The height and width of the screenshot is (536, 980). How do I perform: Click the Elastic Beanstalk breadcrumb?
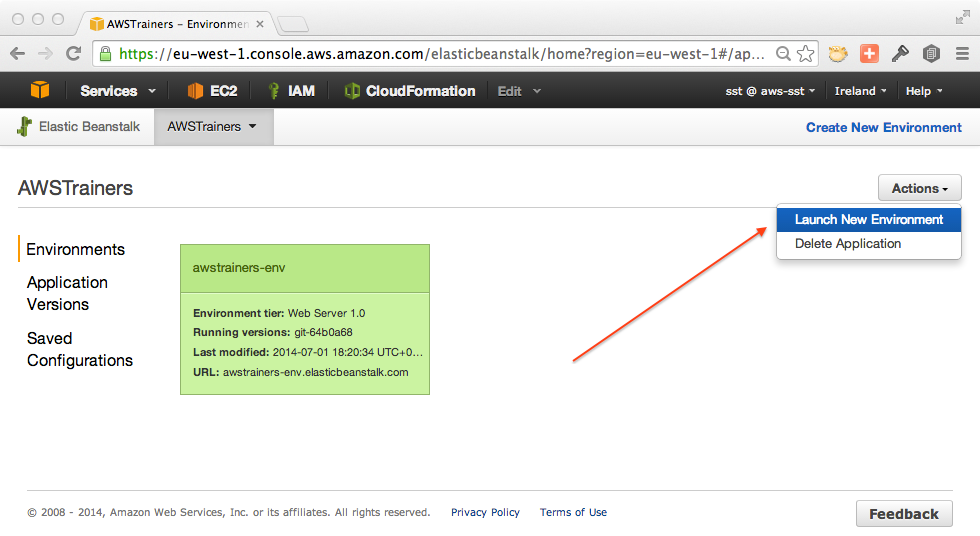[x=79, y=127]
